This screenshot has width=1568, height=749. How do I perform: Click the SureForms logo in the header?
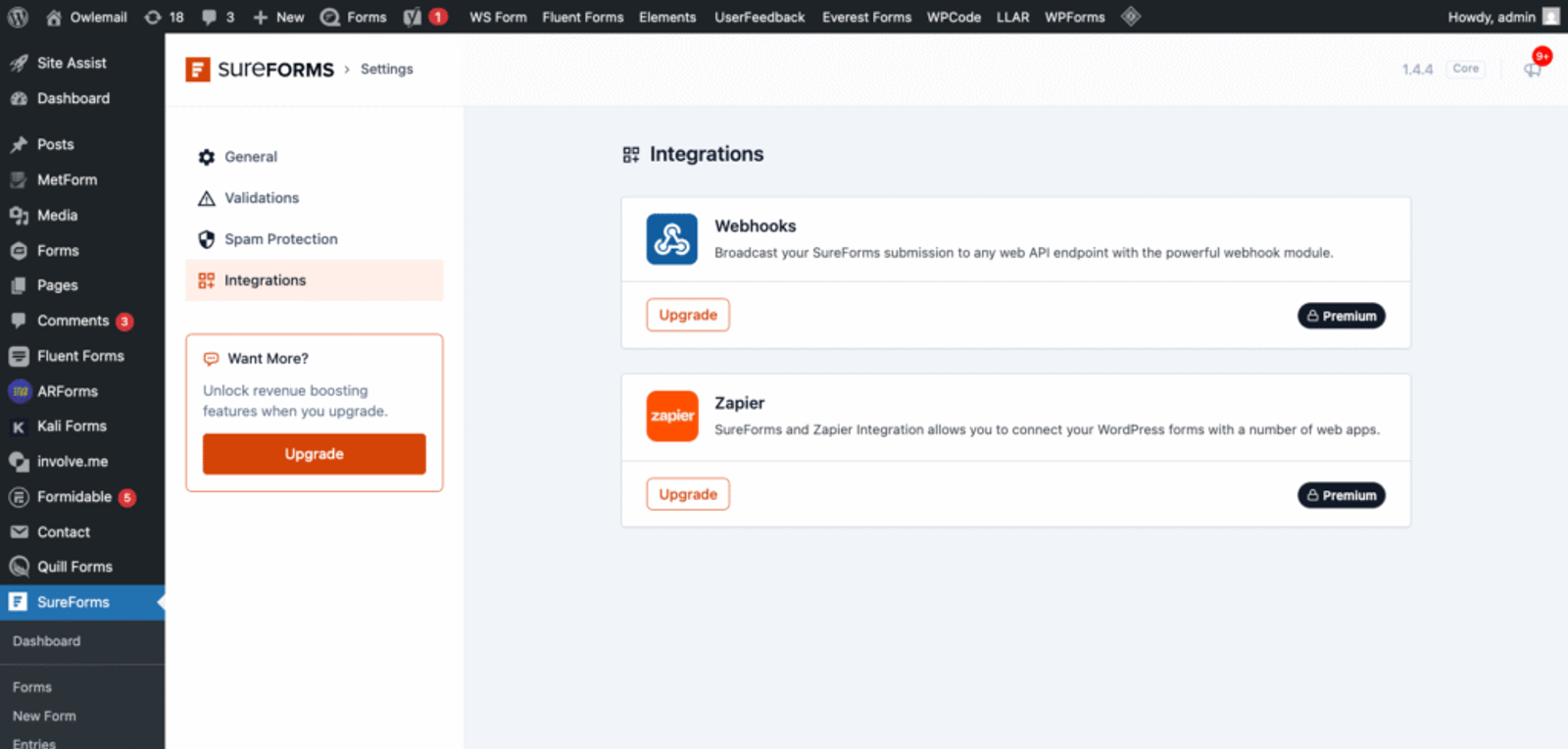click(x=260, y=69)
